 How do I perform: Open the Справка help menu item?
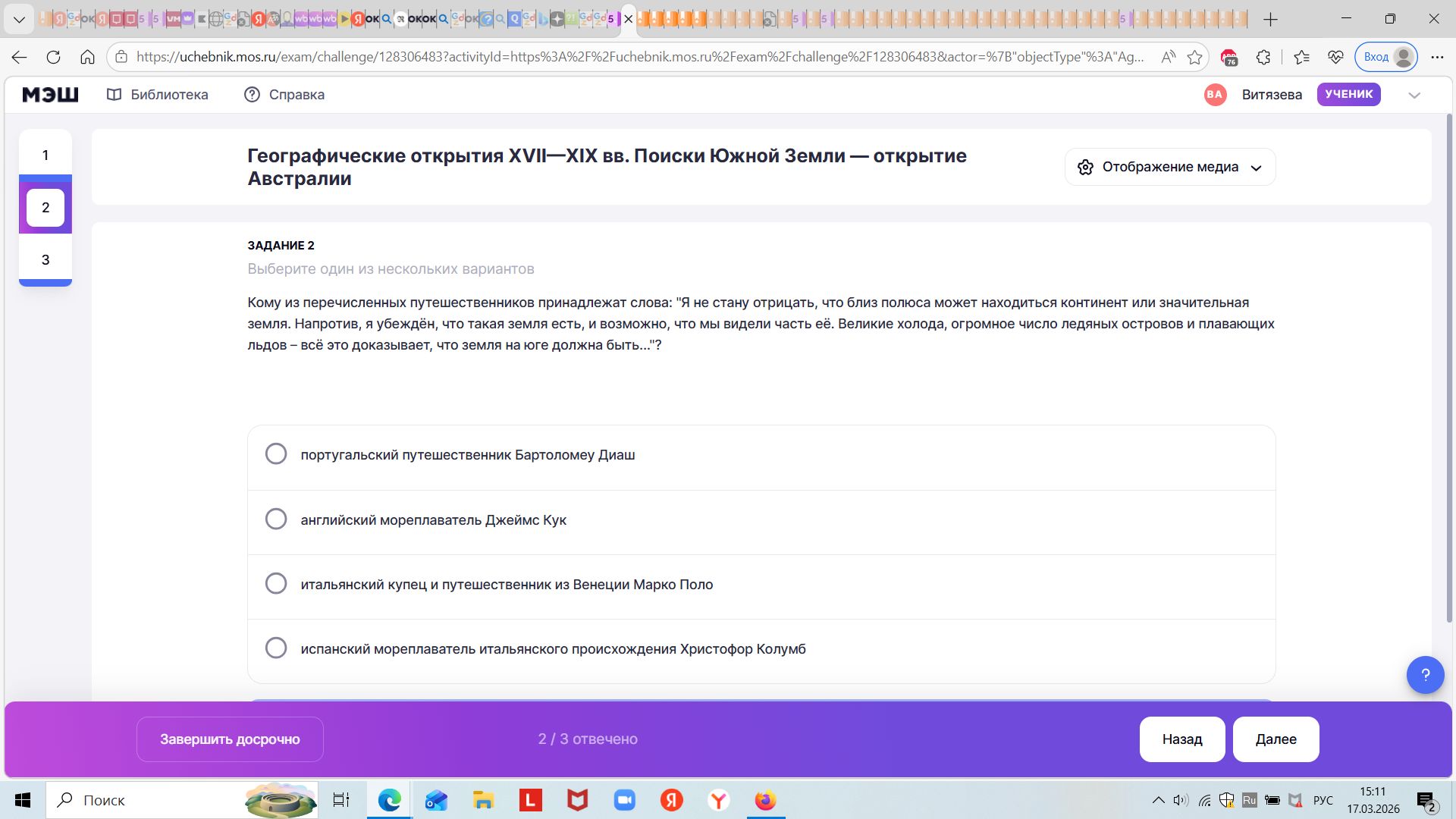click(284, 95)
